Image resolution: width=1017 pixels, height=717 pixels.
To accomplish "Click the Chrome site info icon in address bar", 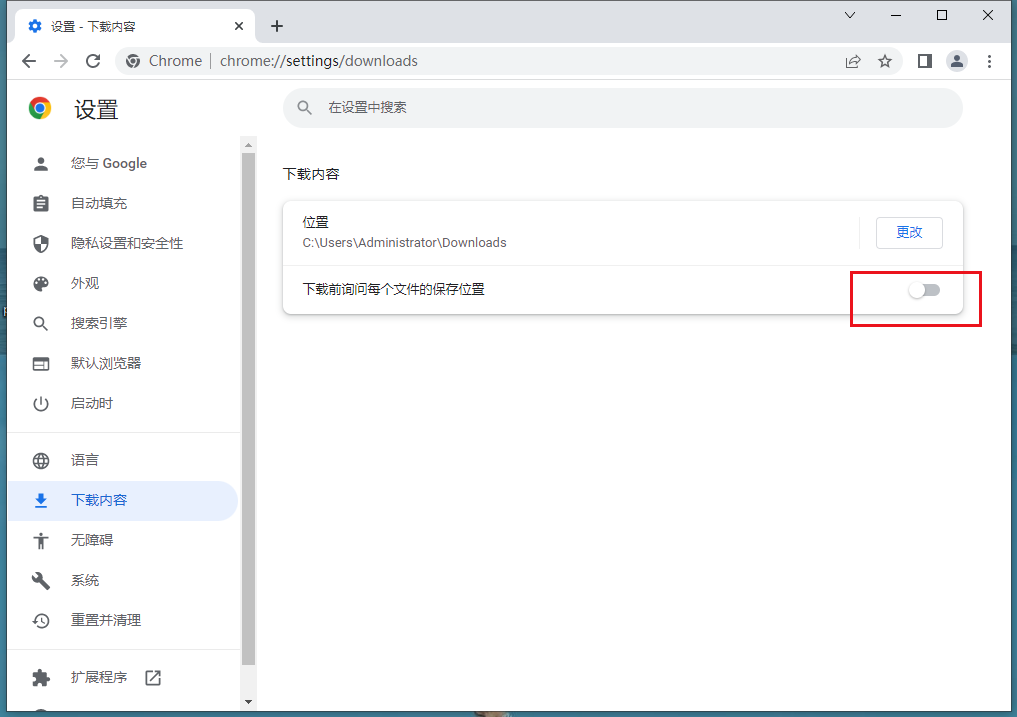I will click(x=133, y=61).
